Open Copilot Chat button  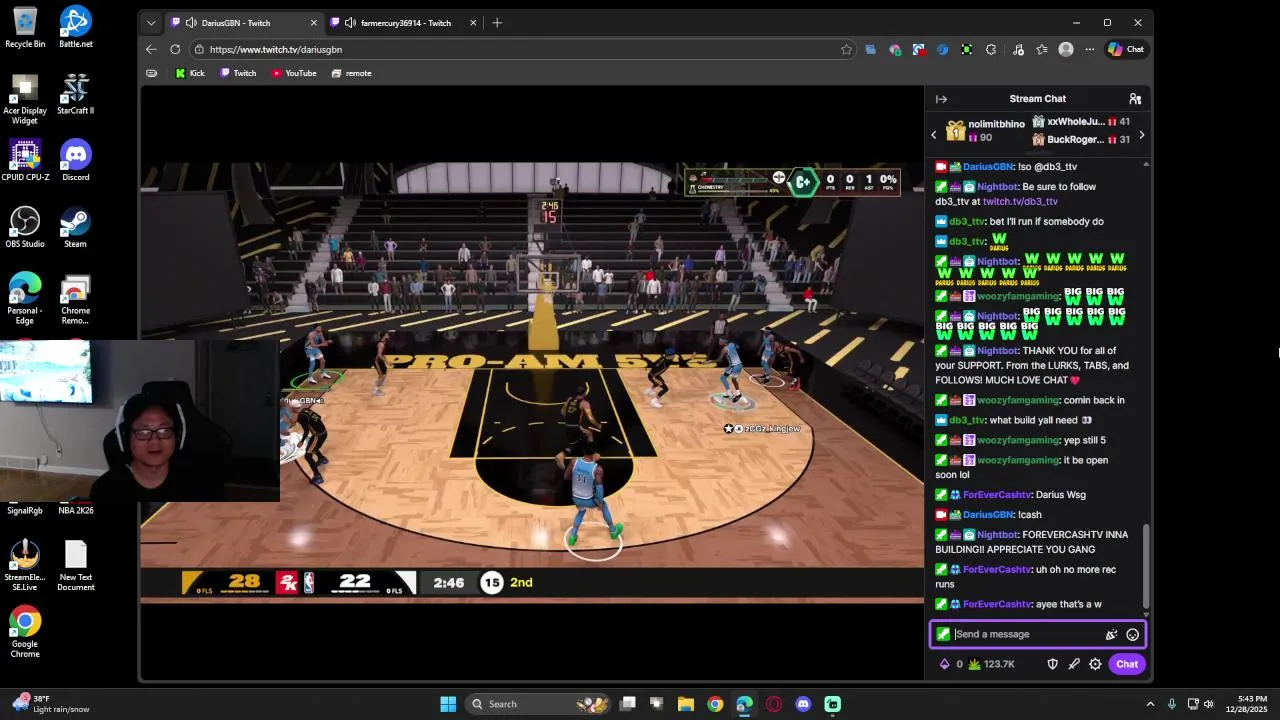pyautogui.click(x=1126, y=49)
